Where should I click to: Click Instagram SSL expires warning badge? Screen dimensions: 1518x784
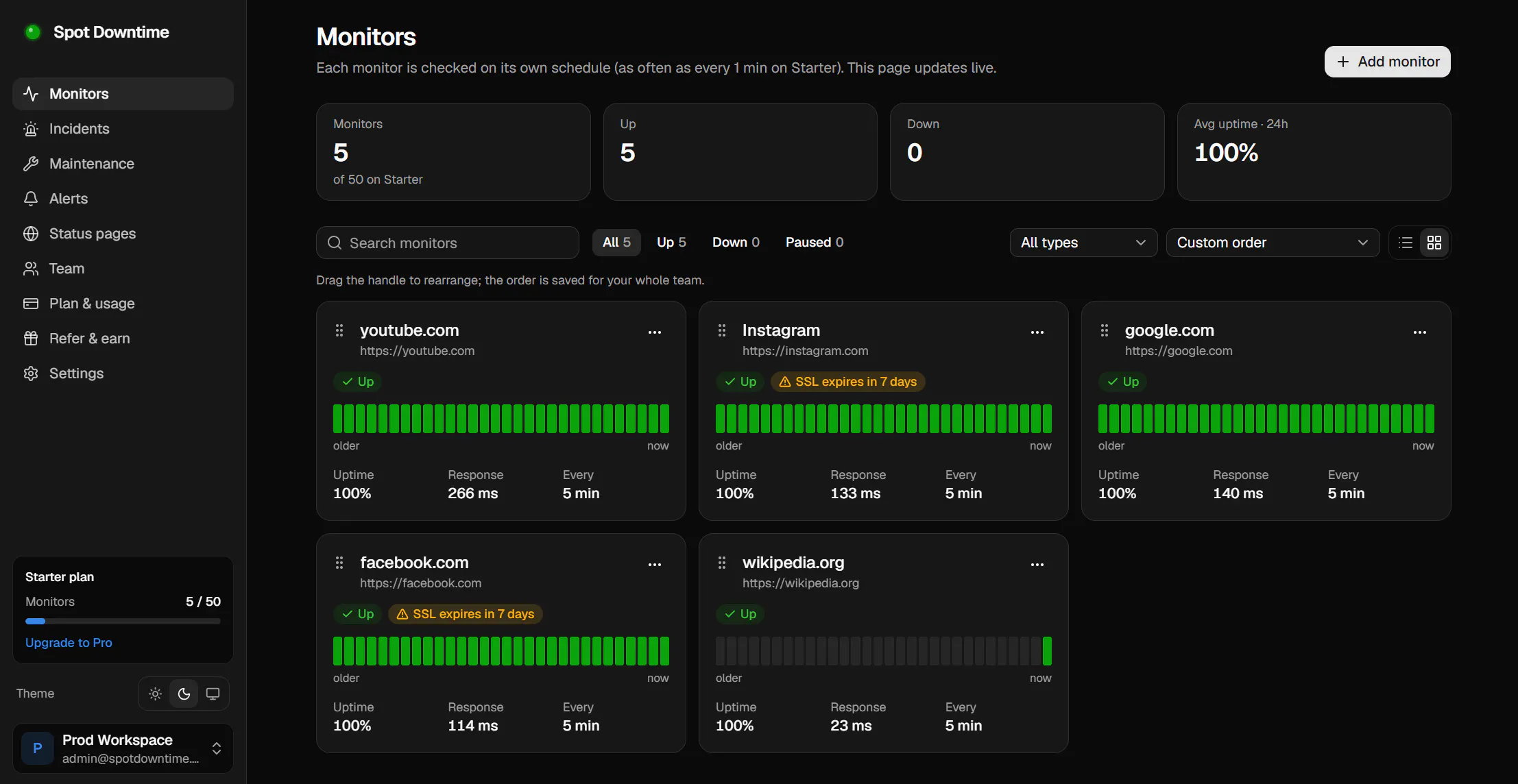click(848, 382)
